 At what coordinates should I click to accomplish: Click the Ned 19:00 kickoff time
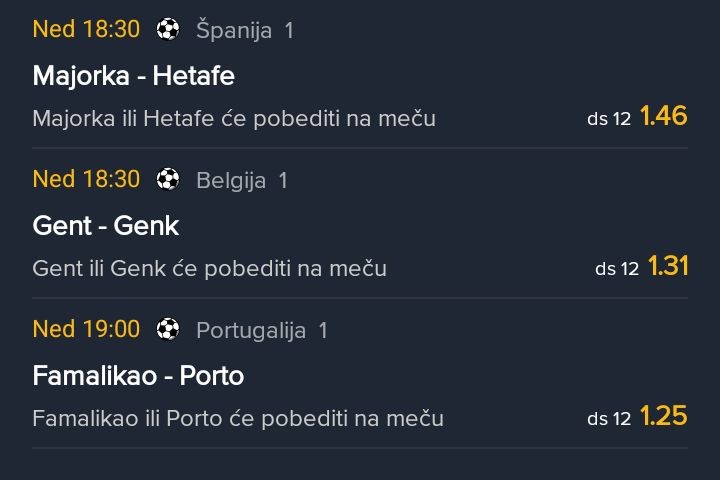(x=86, y=329)
